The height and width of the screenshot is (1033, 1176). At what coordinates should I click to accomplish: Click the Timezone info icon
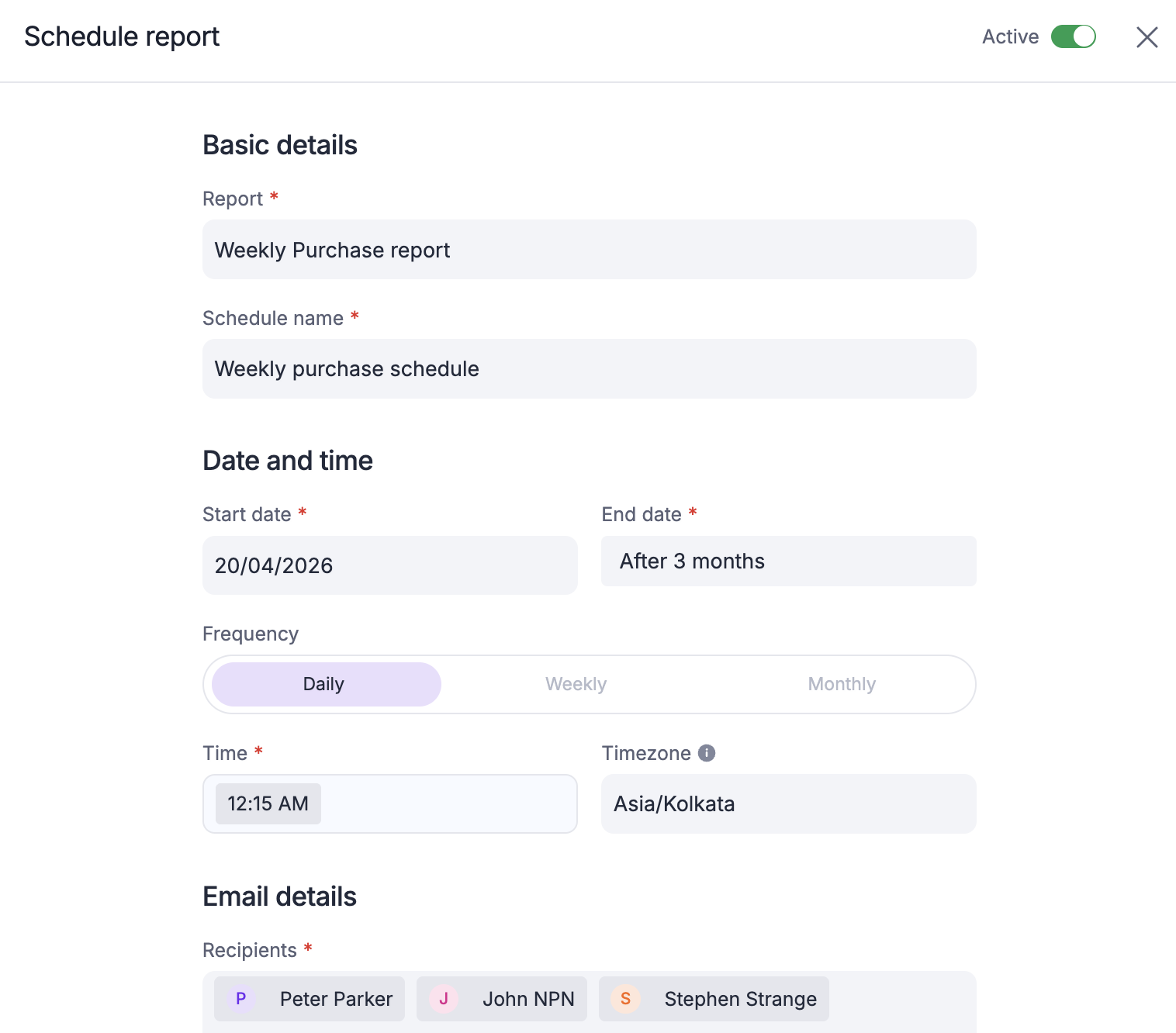point(706,753)
